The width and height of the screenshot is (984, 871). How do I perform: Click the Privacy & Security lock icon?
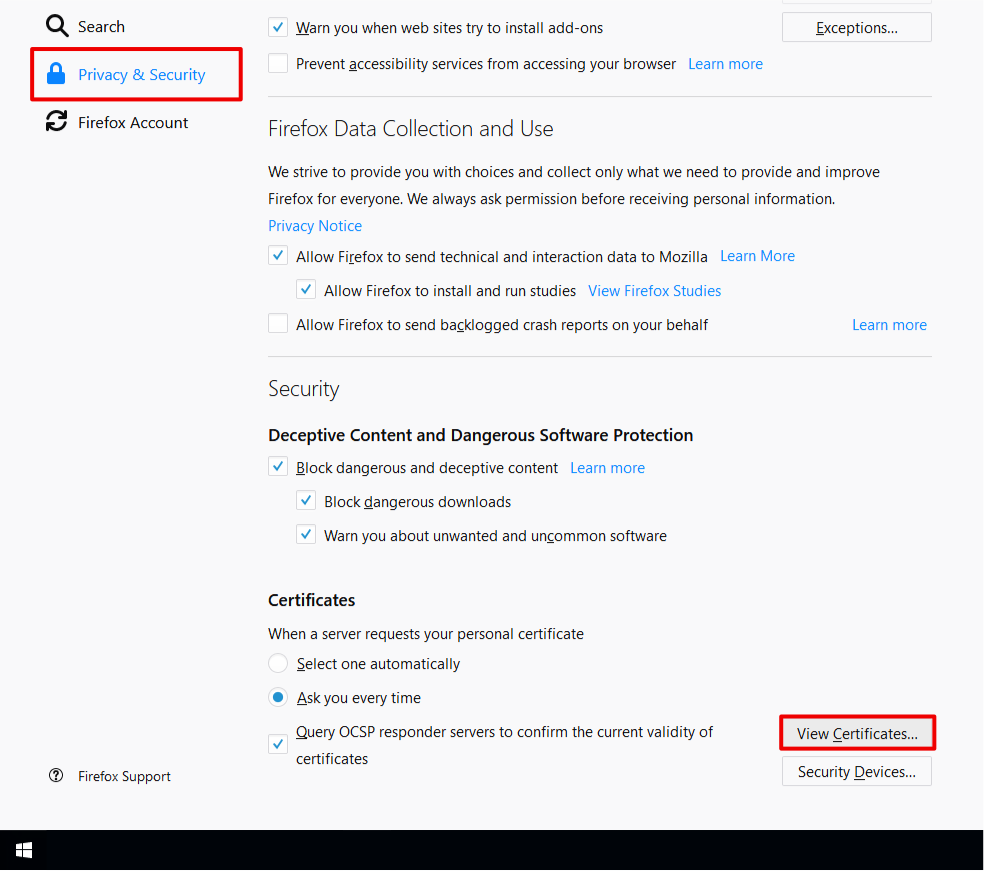pos(56,74)
